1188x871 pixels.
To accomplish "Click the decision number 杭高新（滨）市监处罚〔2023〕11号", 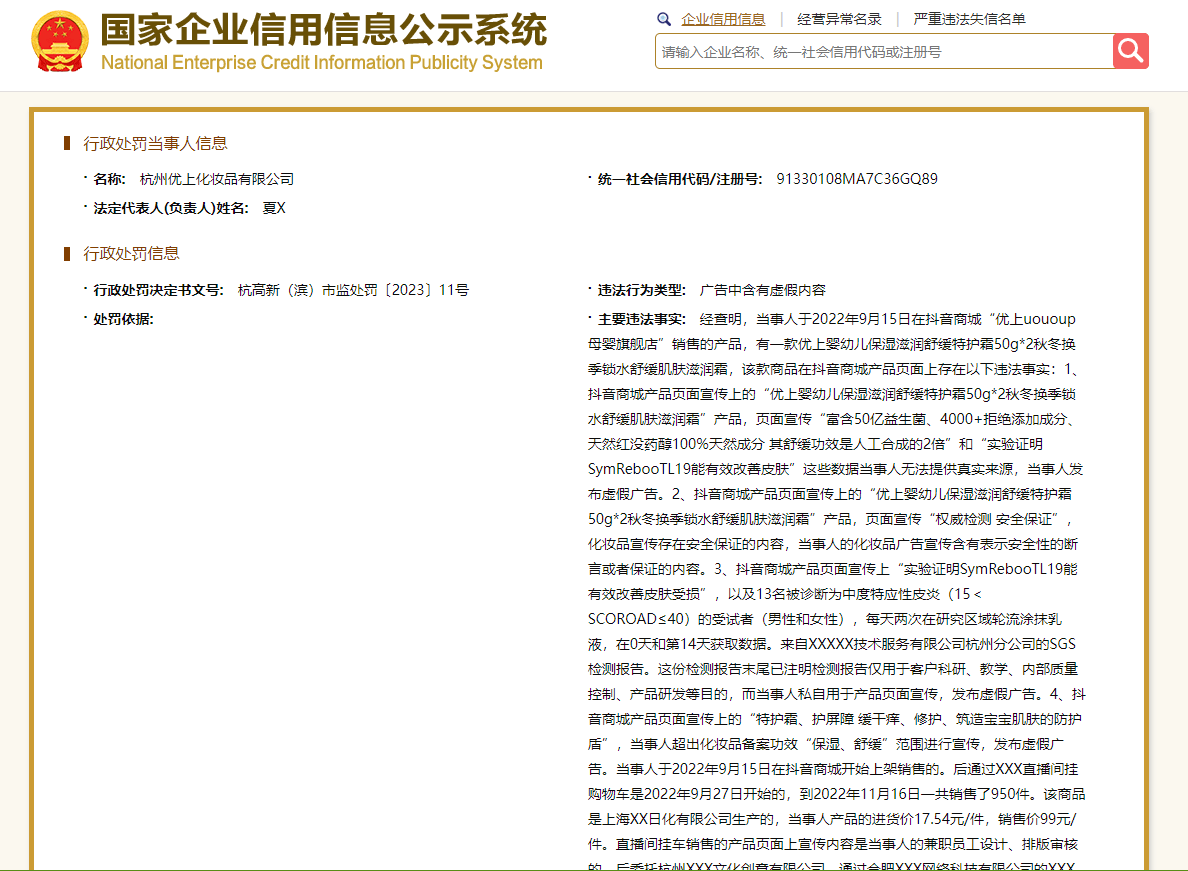I will [x=353, y=290].
